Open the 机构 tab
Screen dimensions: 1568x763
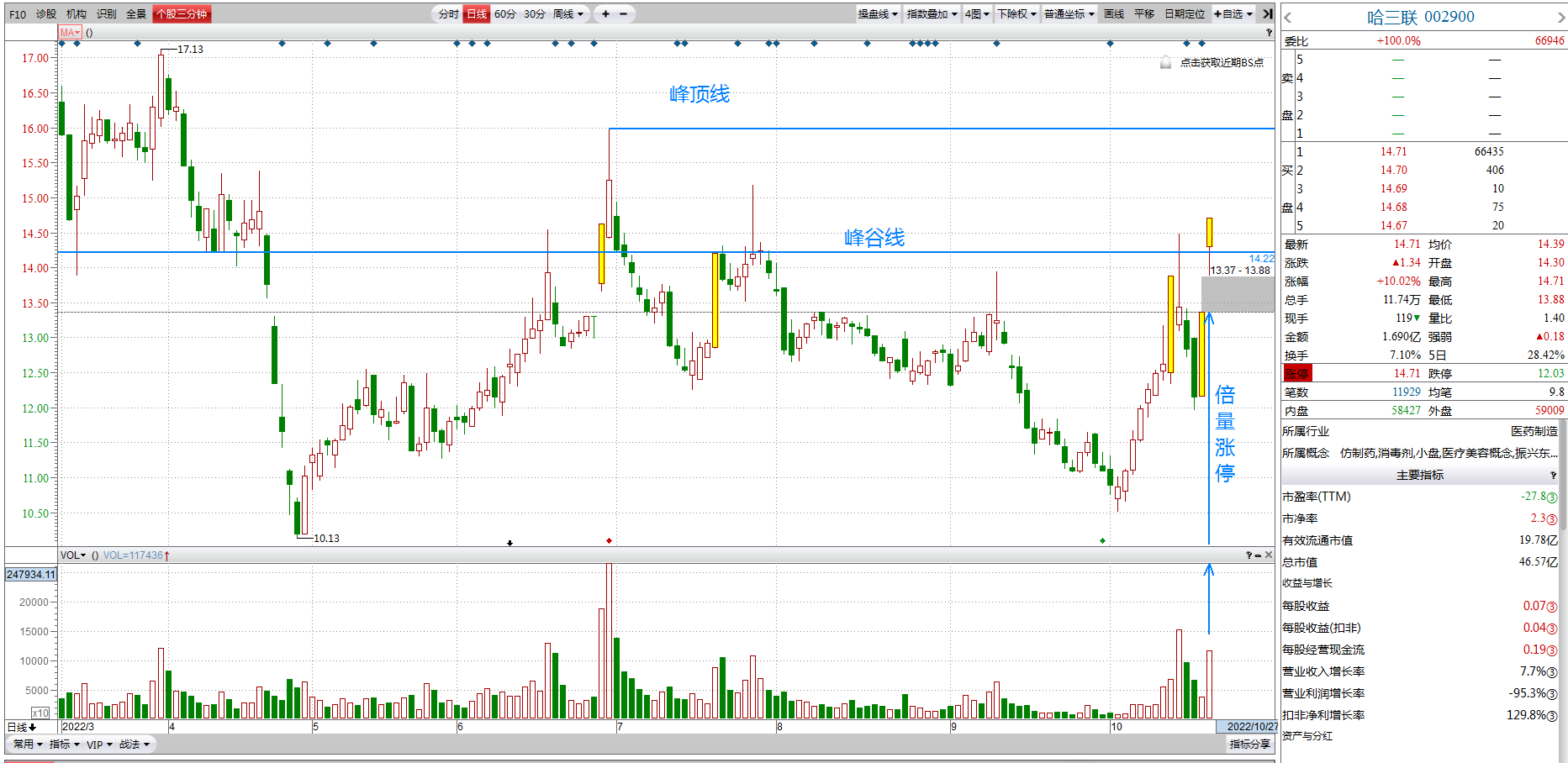click(77, 14)
